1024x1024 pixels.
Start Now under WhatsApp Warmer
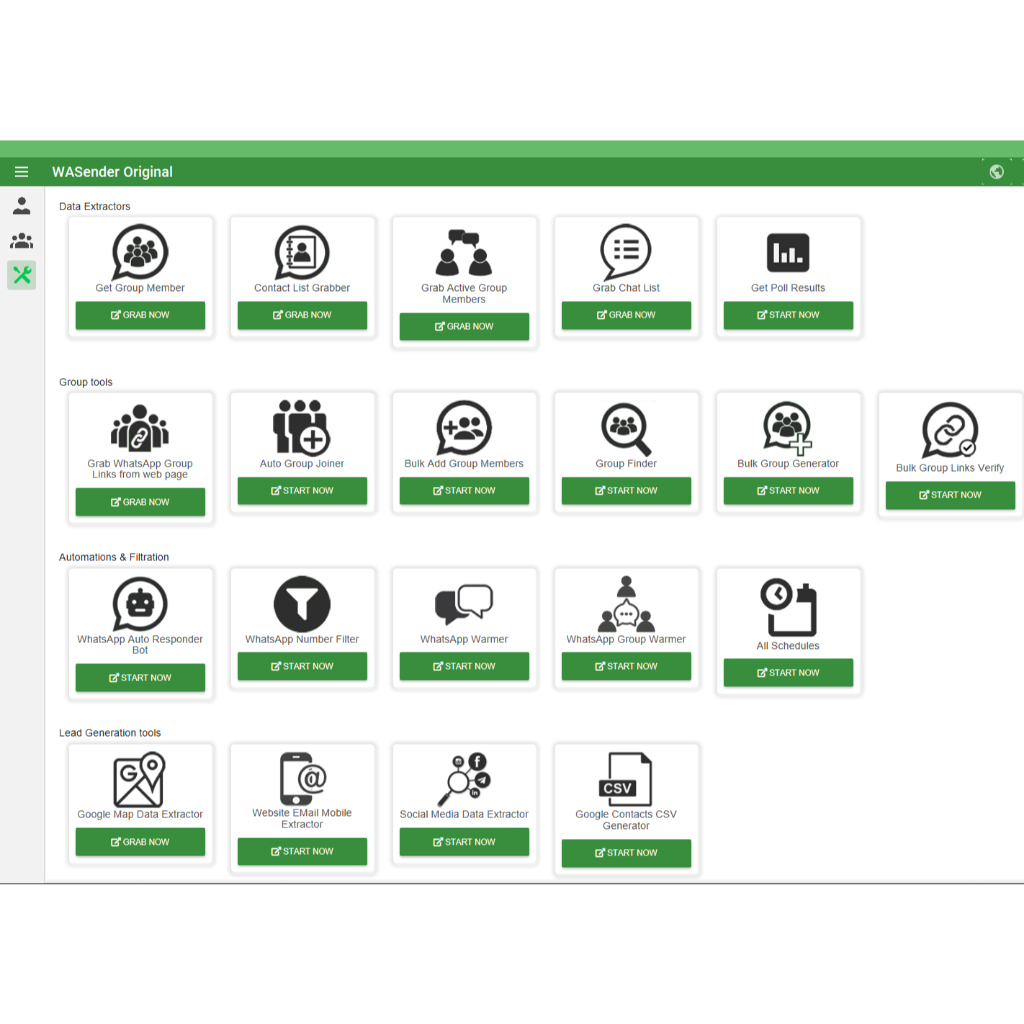coord(464,666)
